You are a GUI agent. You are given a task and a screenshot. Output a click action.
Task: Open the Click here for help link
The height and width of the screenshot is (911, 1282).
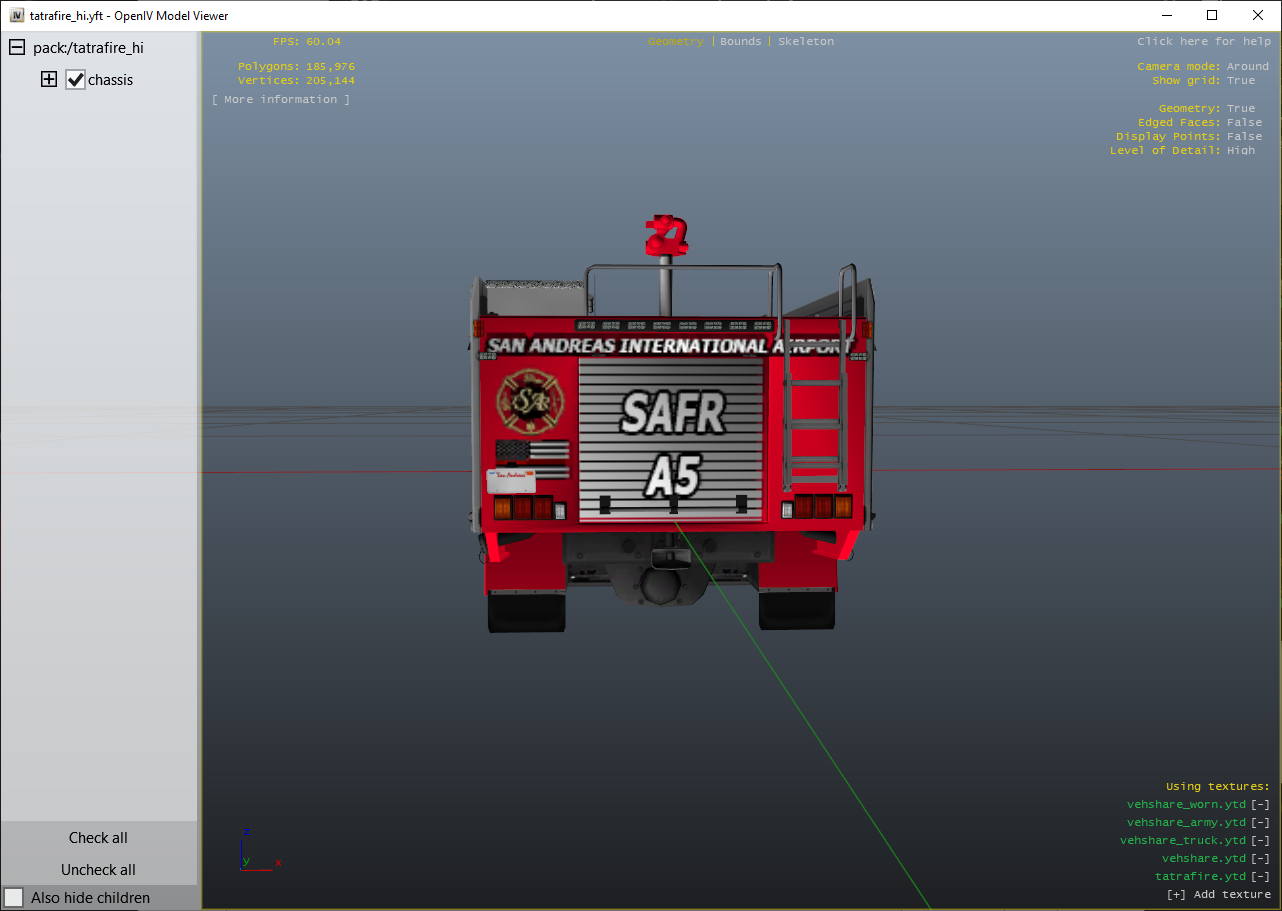[x=1203, y=42]
